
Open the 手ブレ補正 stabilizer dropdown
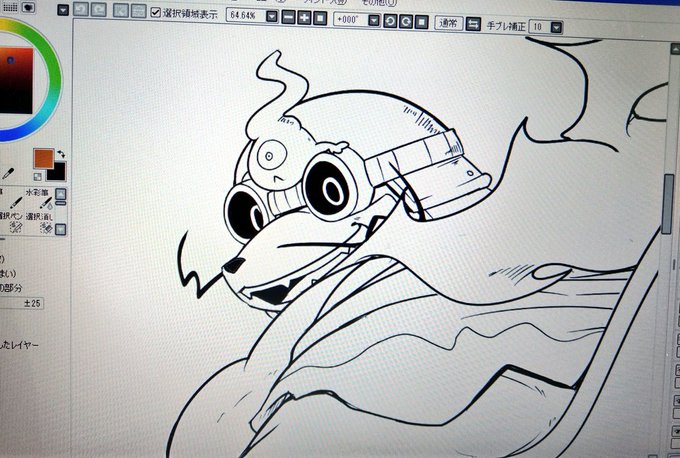click(x=556, y=27)
